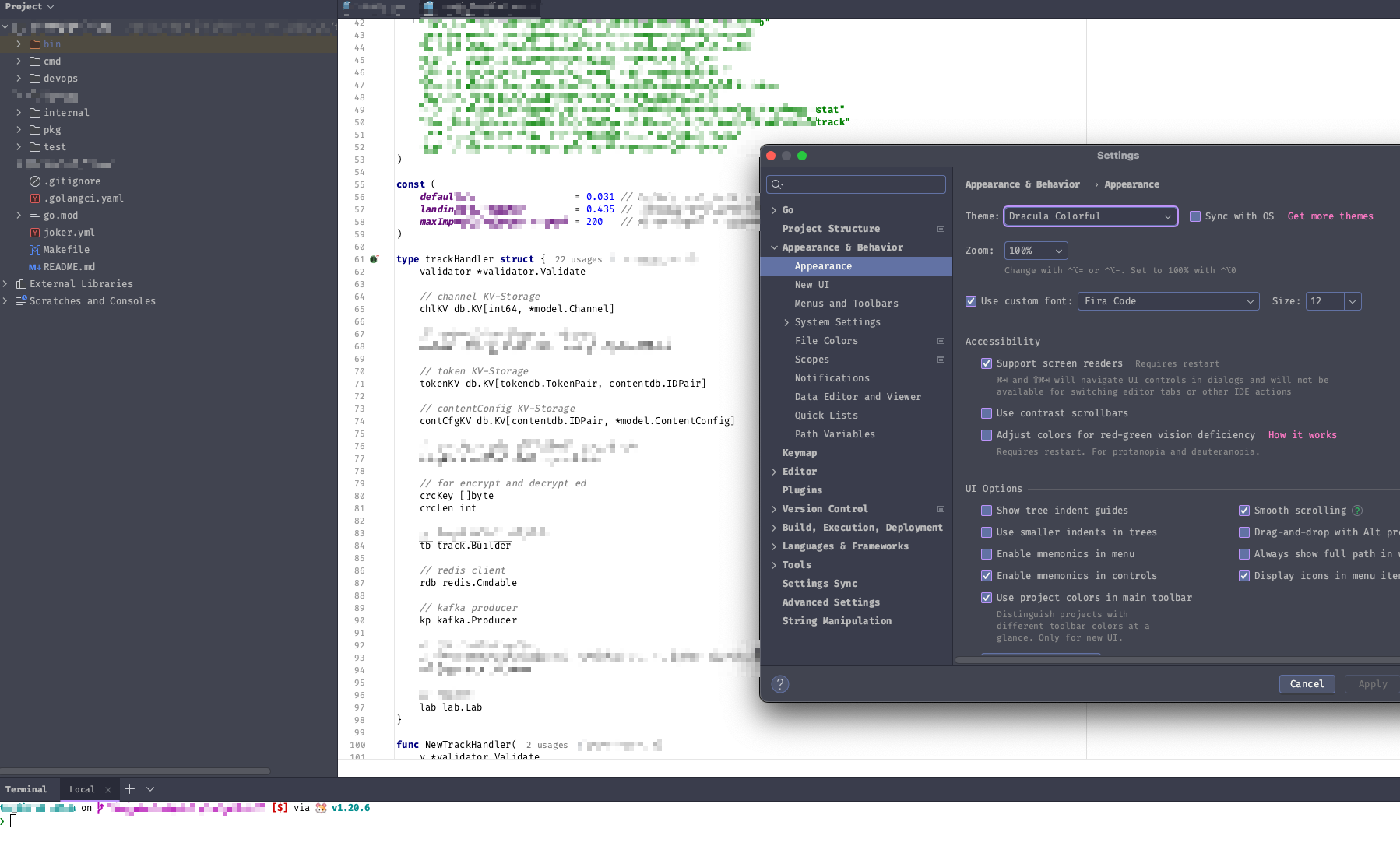Open the Fira Code font dropdown
1400x846 pixels.
1167,301
